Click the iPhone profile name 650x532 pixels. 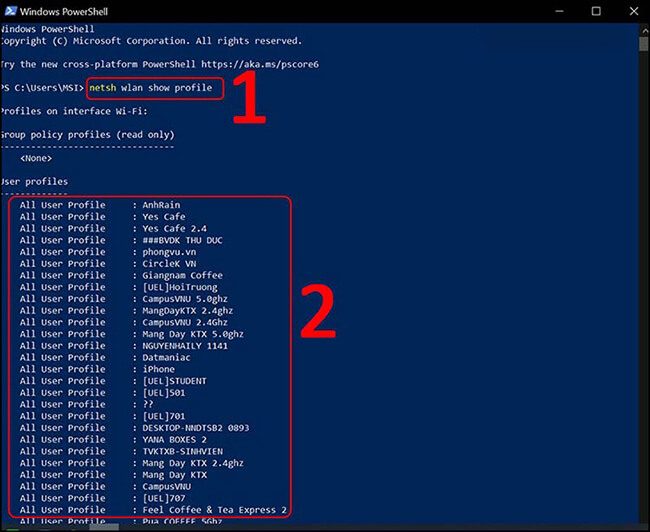click(158, 369)
